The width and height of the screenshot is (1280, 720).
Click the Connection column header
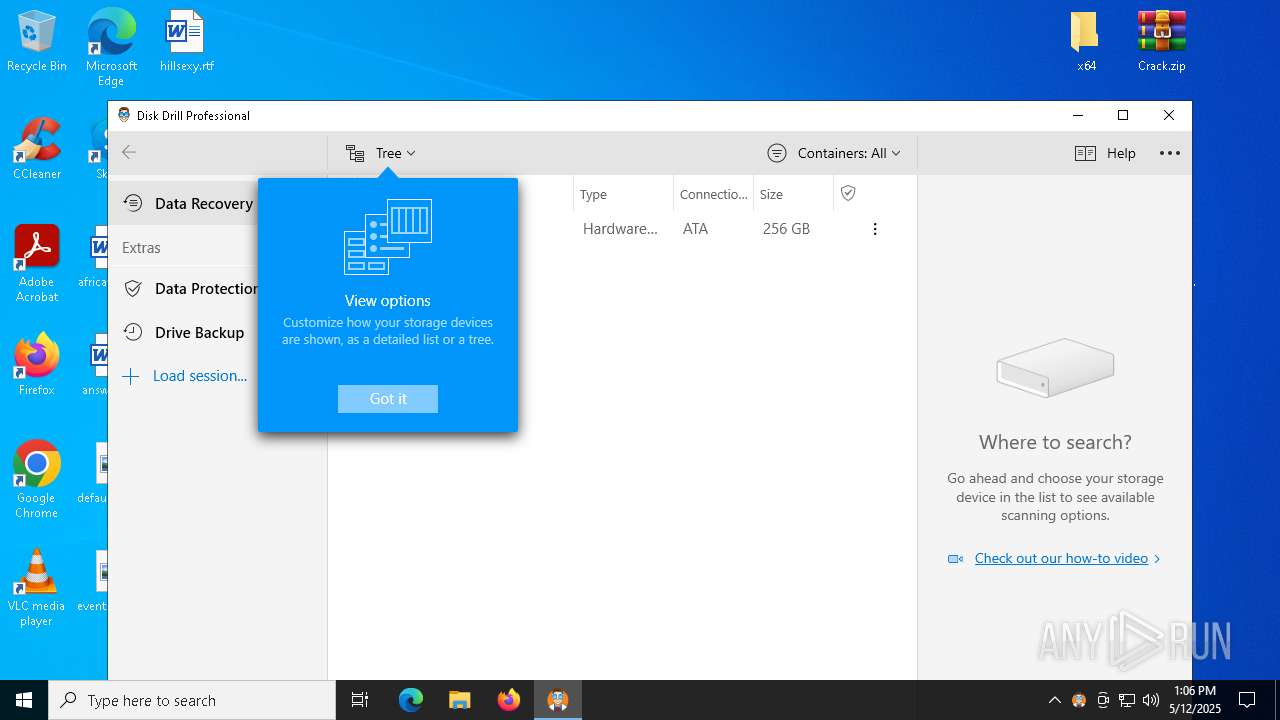714,195
